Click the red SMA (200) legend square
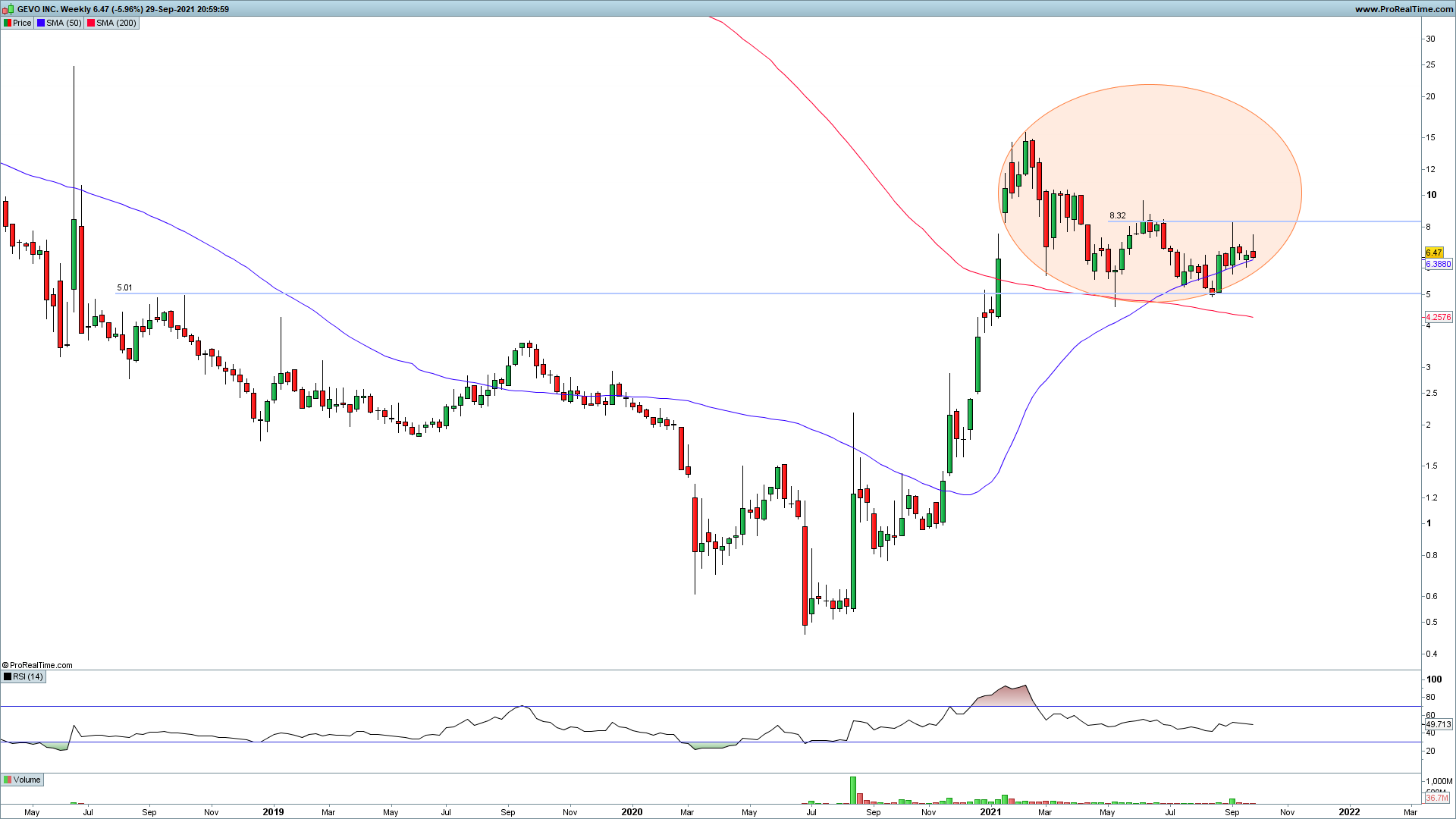The width and height of the screenshot is (1456, 819). [x=91, y=23]
